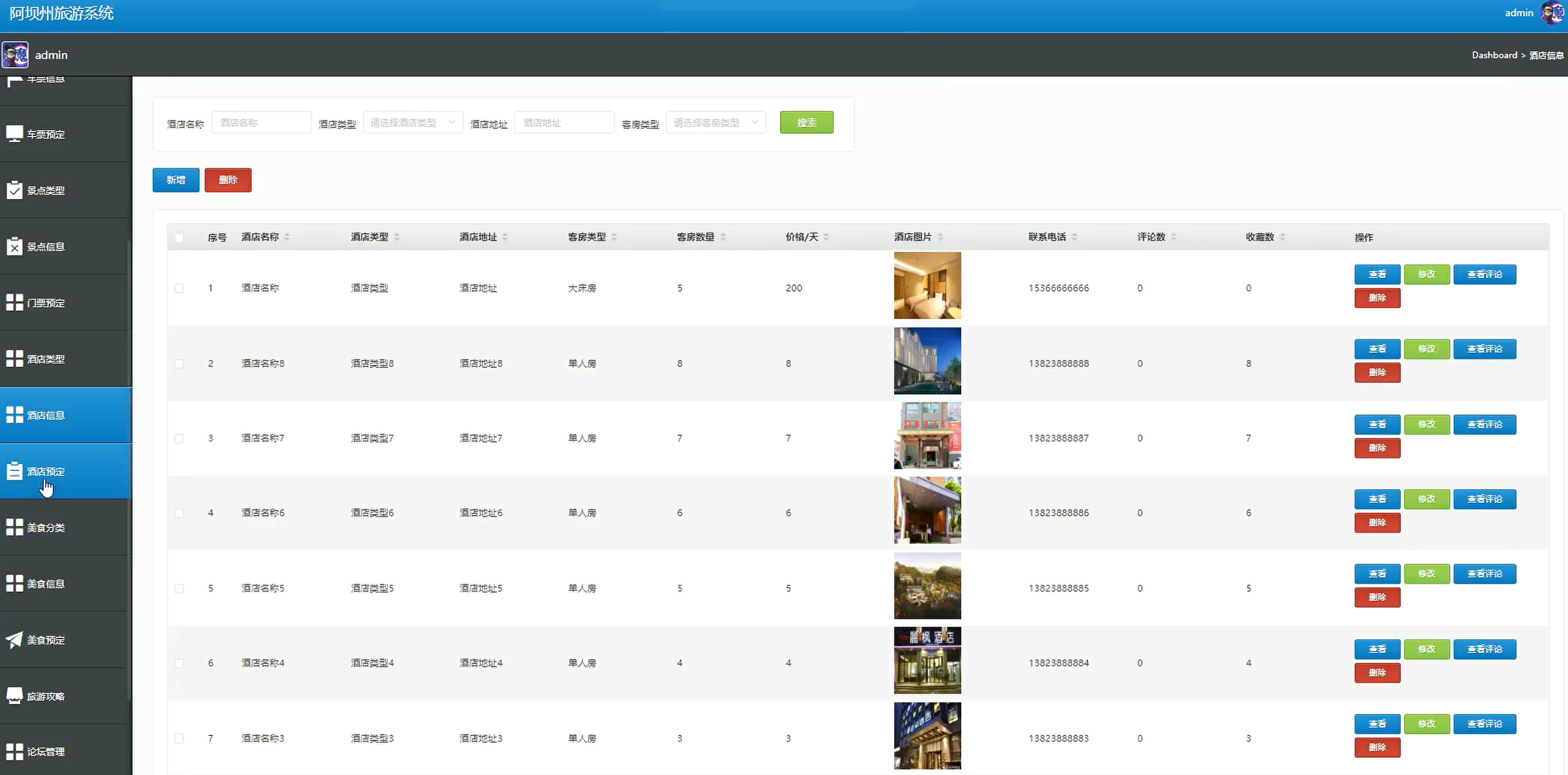Image resolution: width=1568 pixels, height=775 pixels.
Task: Click the 酒店类型 grid icon
Action: tap(14, 358)
